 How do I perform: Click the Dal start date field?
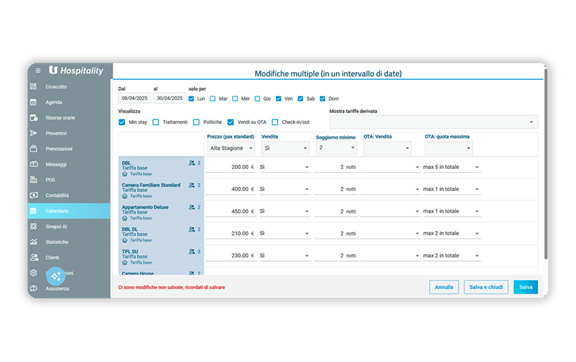[134, 98]
